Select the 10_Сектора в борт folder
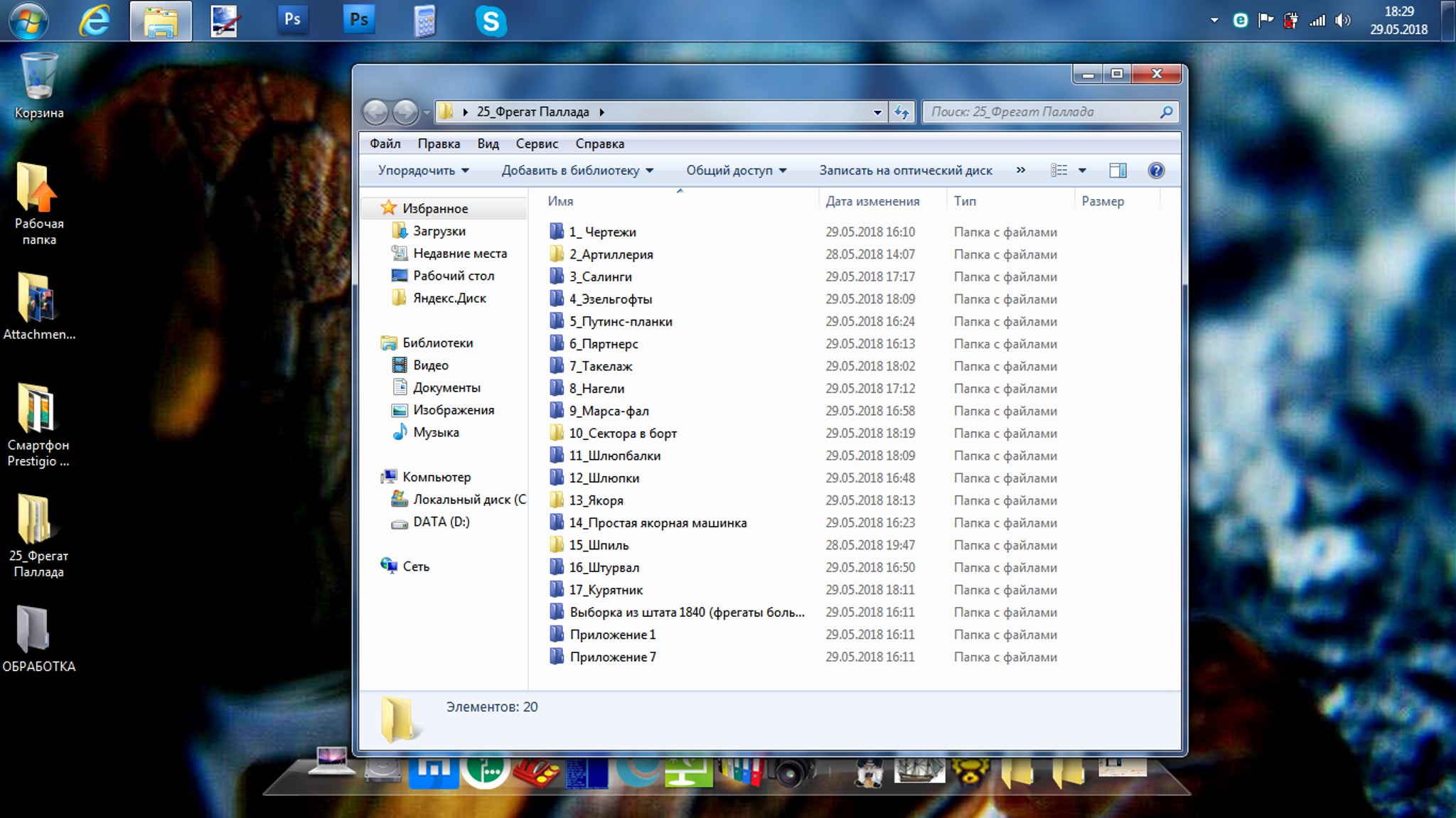The image size is (1456, 818). [x=614, y=434]
